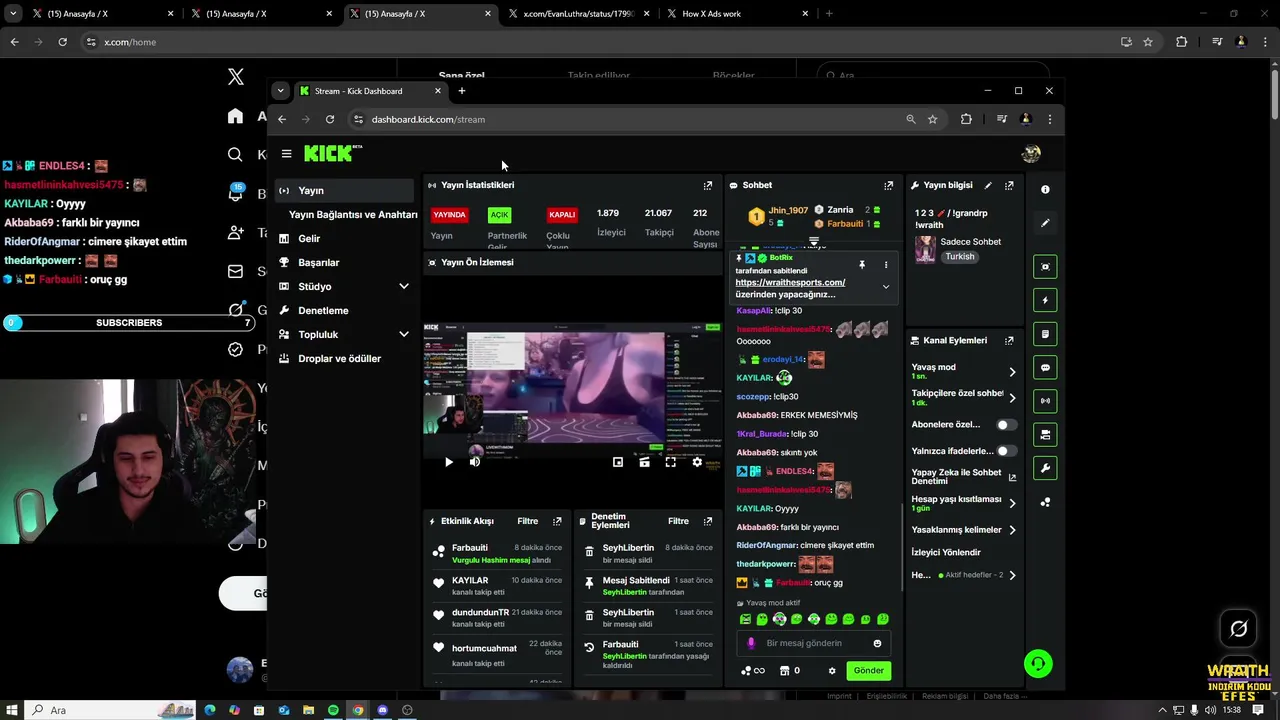Click the Gönder send button
1280x720 pixels.
tap(868, 671)
